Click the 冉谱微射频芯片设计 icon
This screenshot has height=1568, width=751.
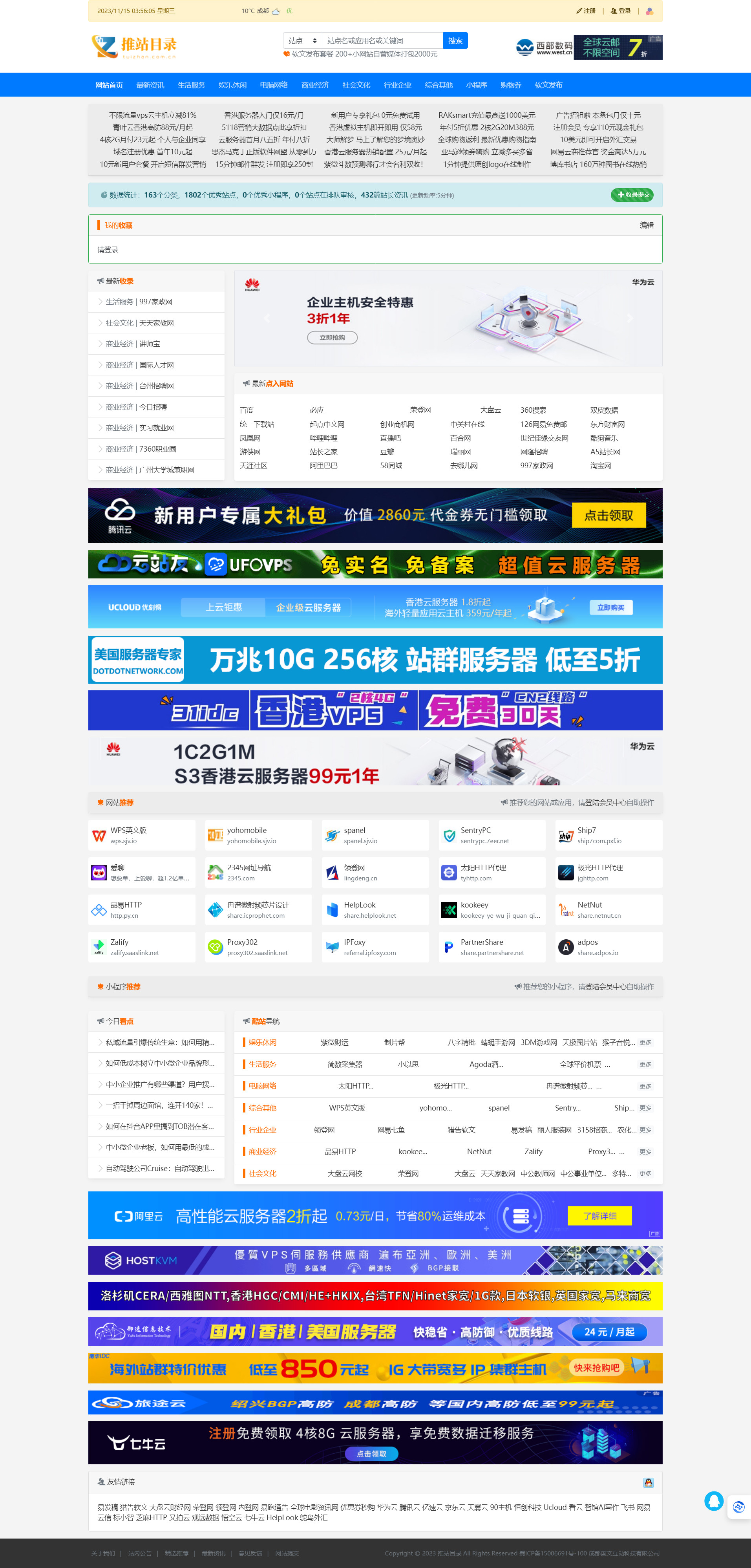pos(216,910)
